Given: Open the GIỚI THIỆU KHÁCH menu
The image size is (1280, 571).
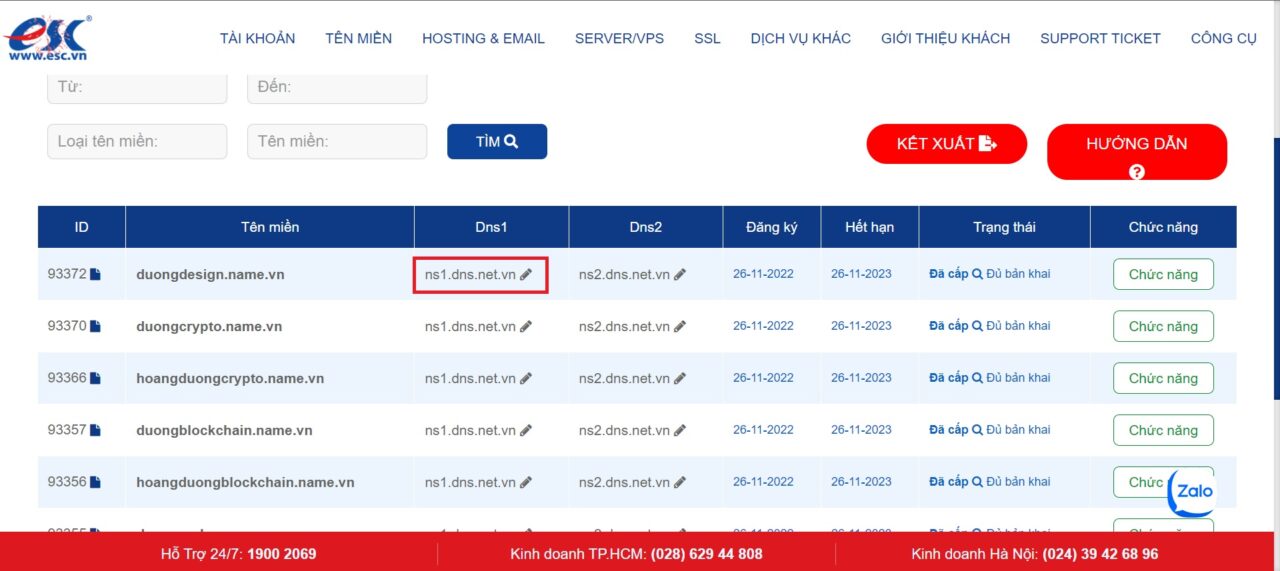Looking at the screenshot, I should [x=945, y=39].
